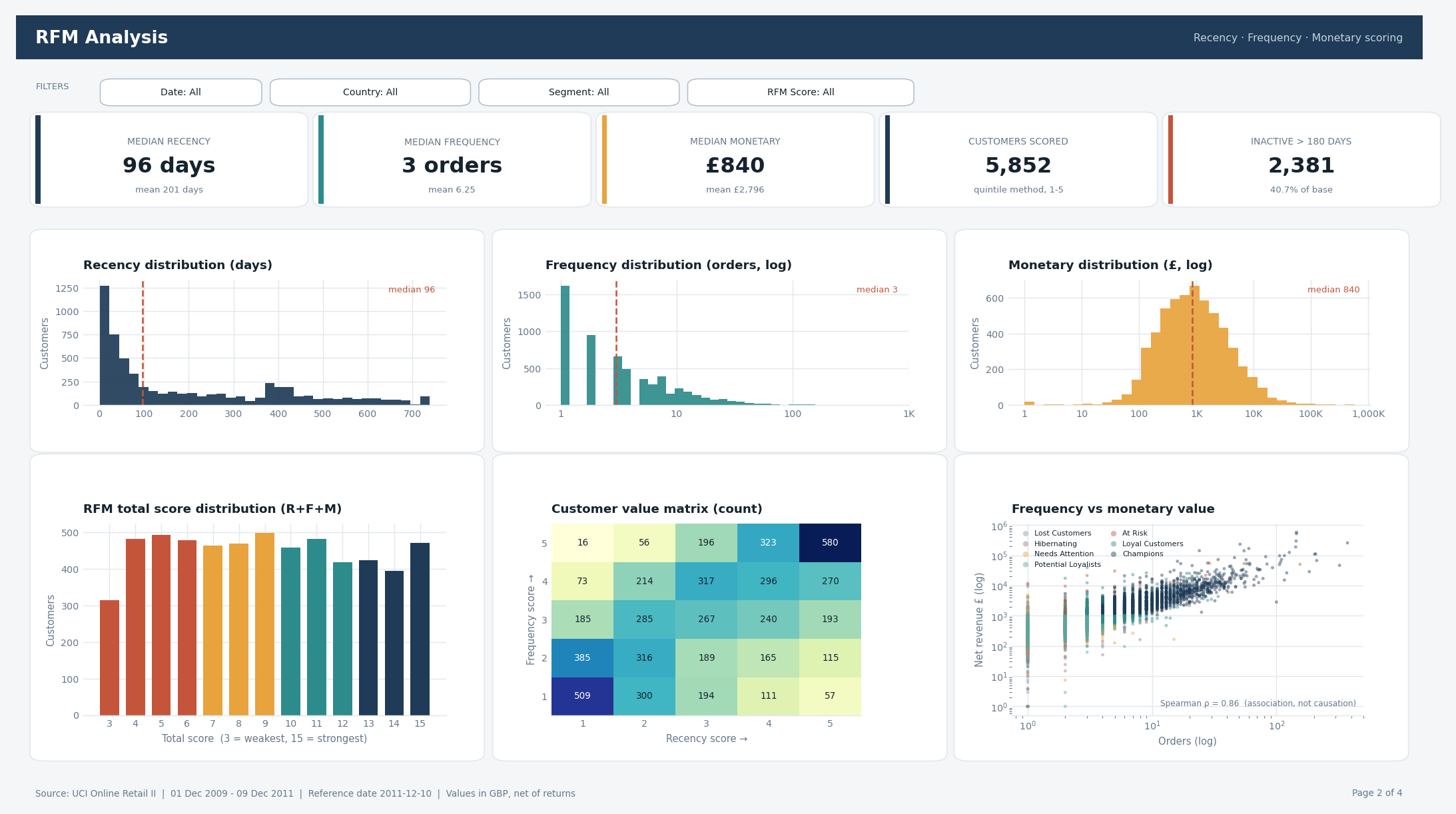Click the matrix cell showing 323
The image size is (1456, 814).
click(768, 543)
